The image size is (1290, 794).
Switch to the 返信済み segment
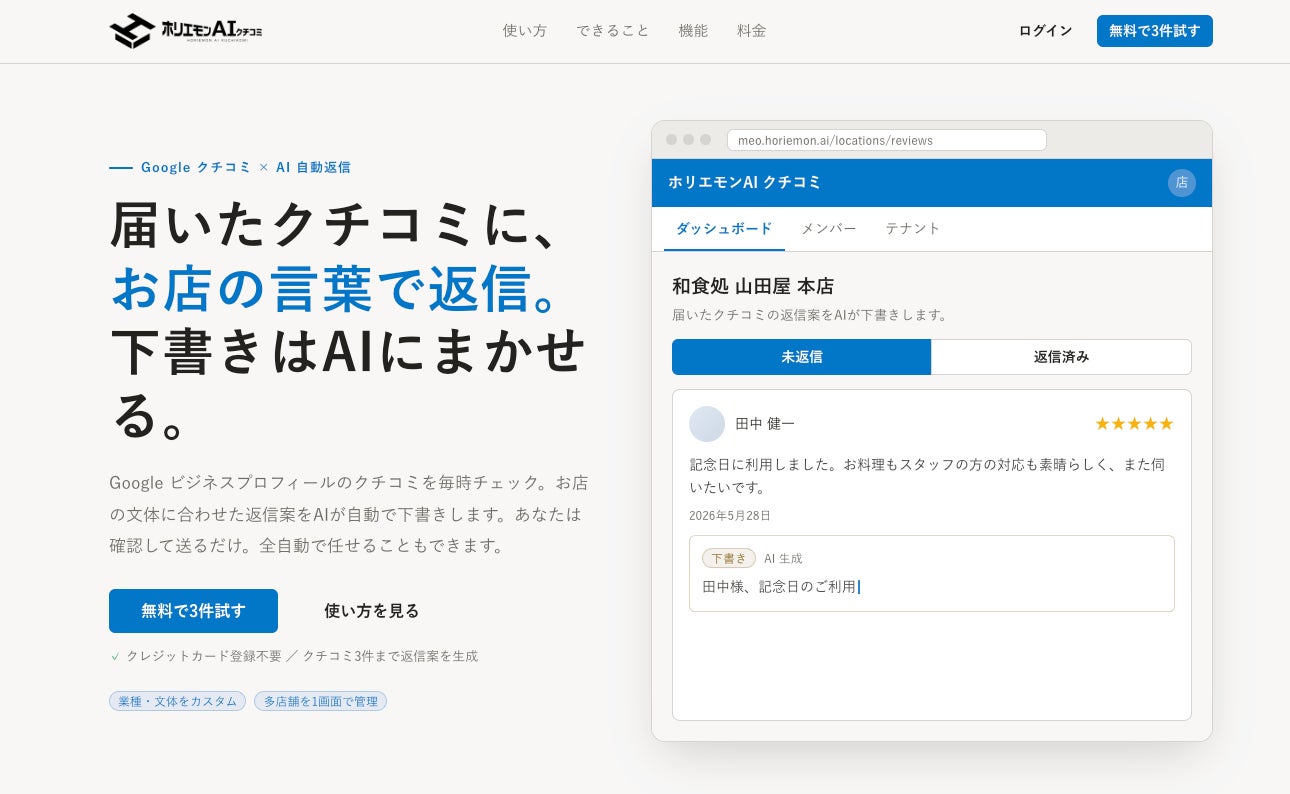coord(1061,357)
